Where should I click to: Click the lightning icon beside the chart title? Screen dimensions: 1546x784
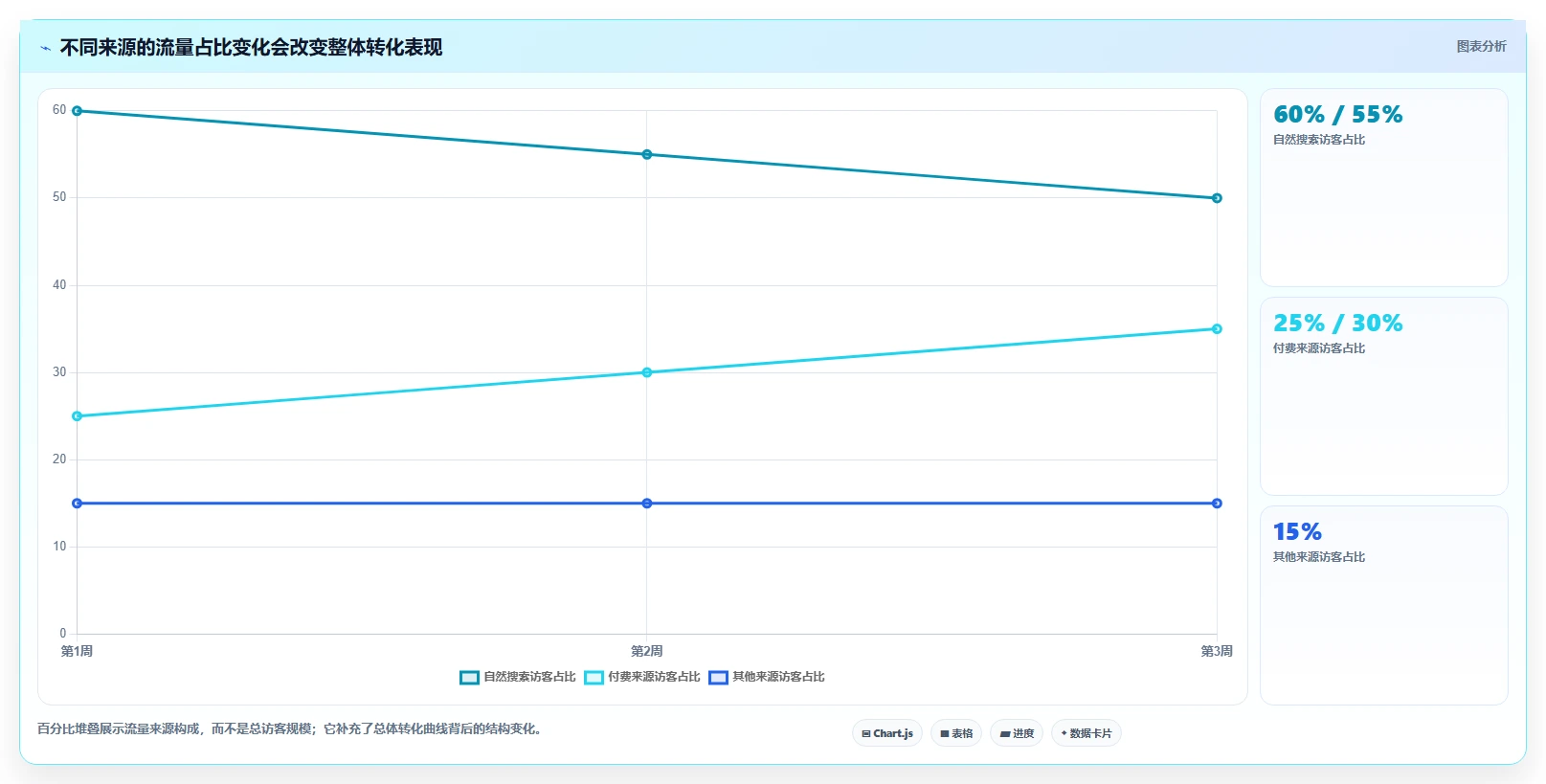coord(45,48)
